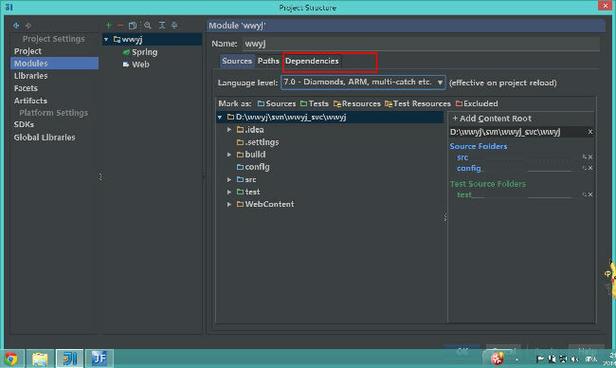Mark selected folder as Resources
Image resolution: width=616 pixels, height=368 pixels.
pos(357,104)
